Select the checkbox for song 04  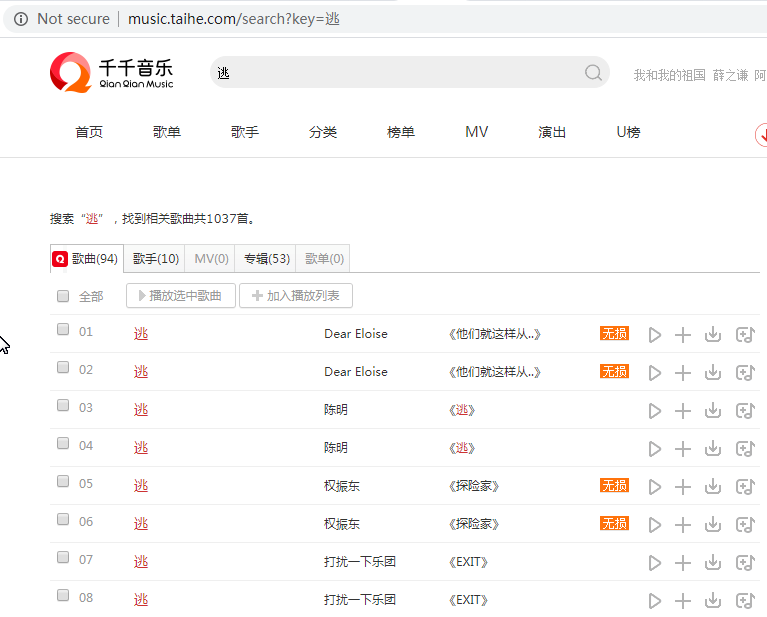click(63, 444)
